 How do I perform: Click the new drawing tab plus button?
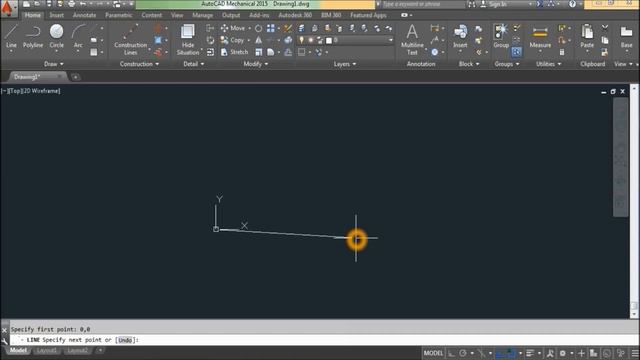click(x=76, y=77)
